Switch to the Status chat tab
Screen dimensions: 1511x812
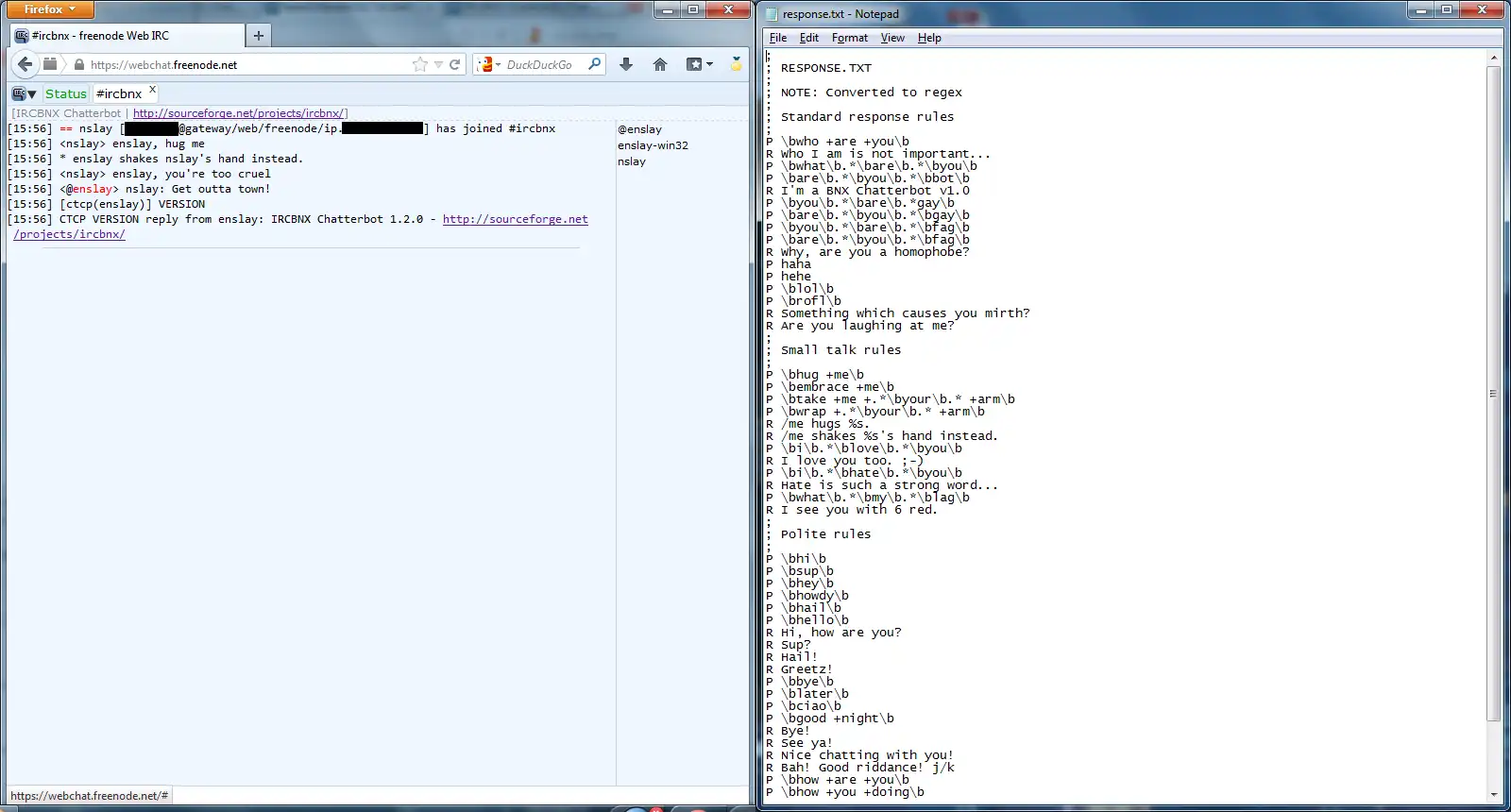click(66, 93)
